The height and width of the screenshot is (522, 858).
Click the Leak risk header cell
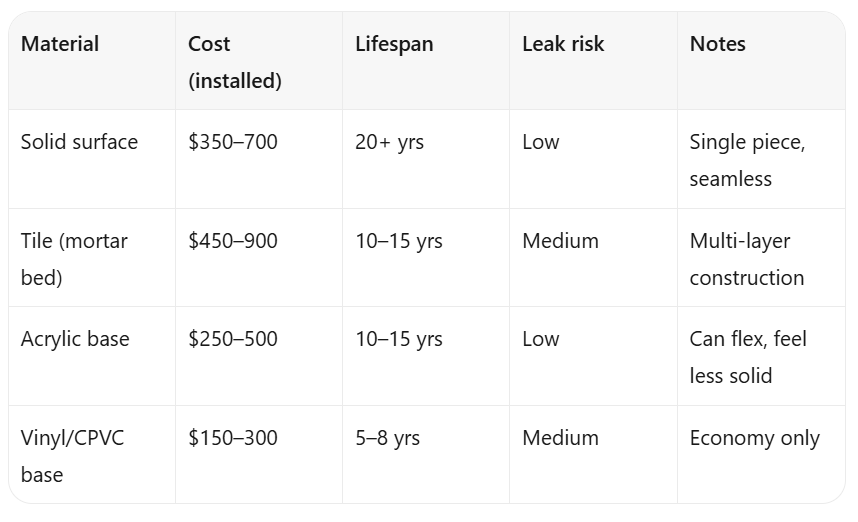pos(593,60)
